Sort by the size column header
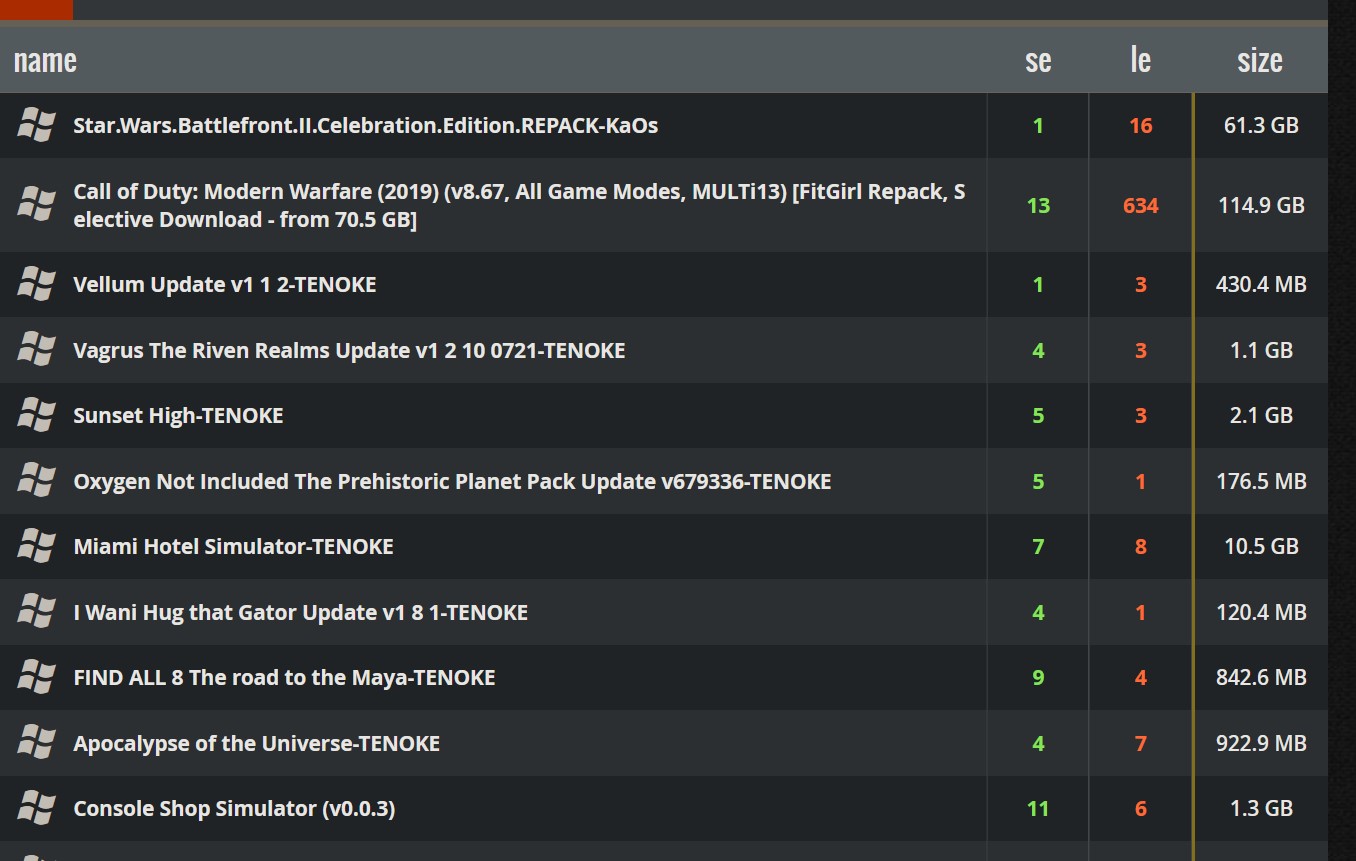Image resolution: width=1356 pixels, height=861 pixels. pyautogui.click(x=1260, y=61)
